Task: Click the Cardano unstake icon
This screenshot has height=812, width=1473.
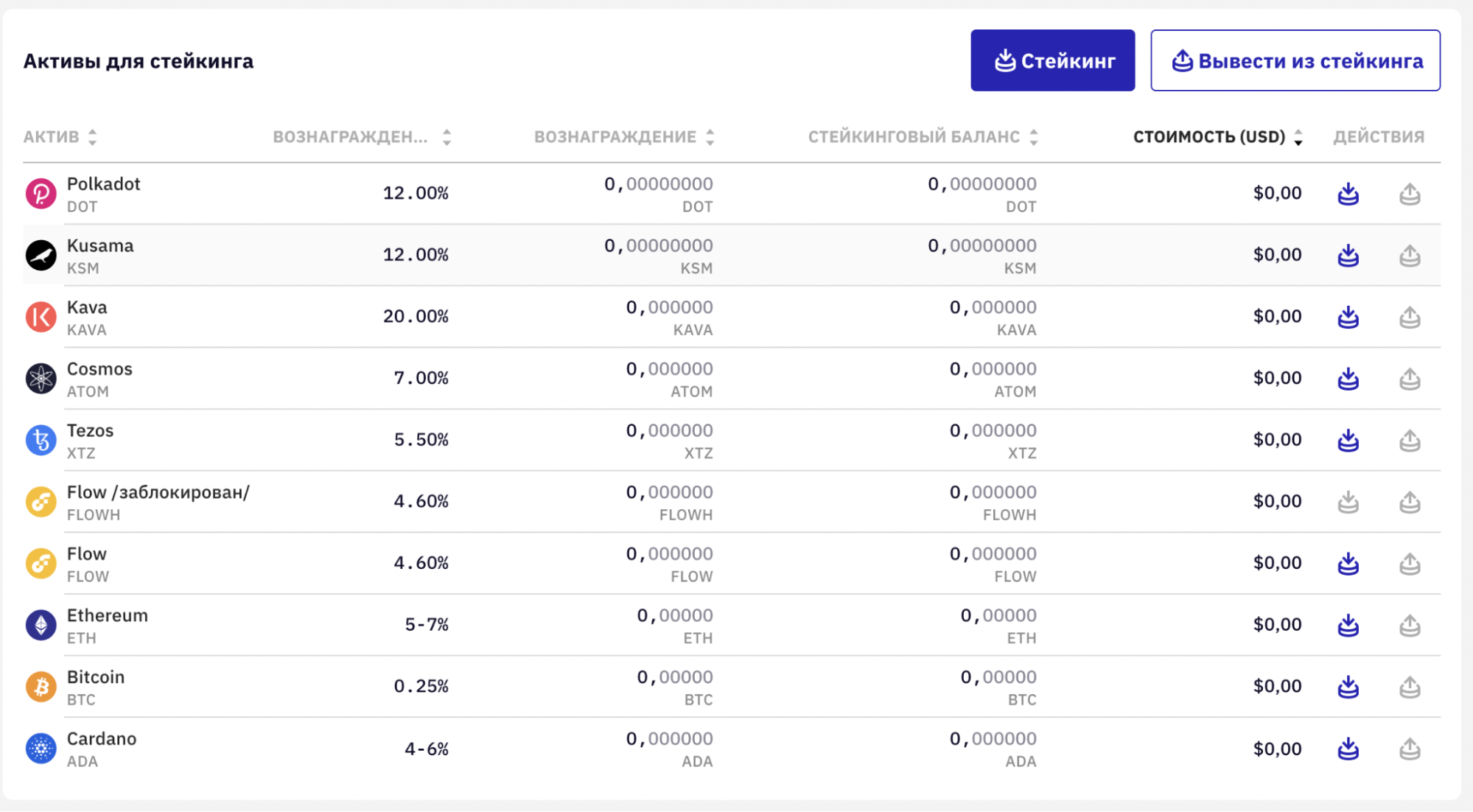Action: click(1409, 749)
